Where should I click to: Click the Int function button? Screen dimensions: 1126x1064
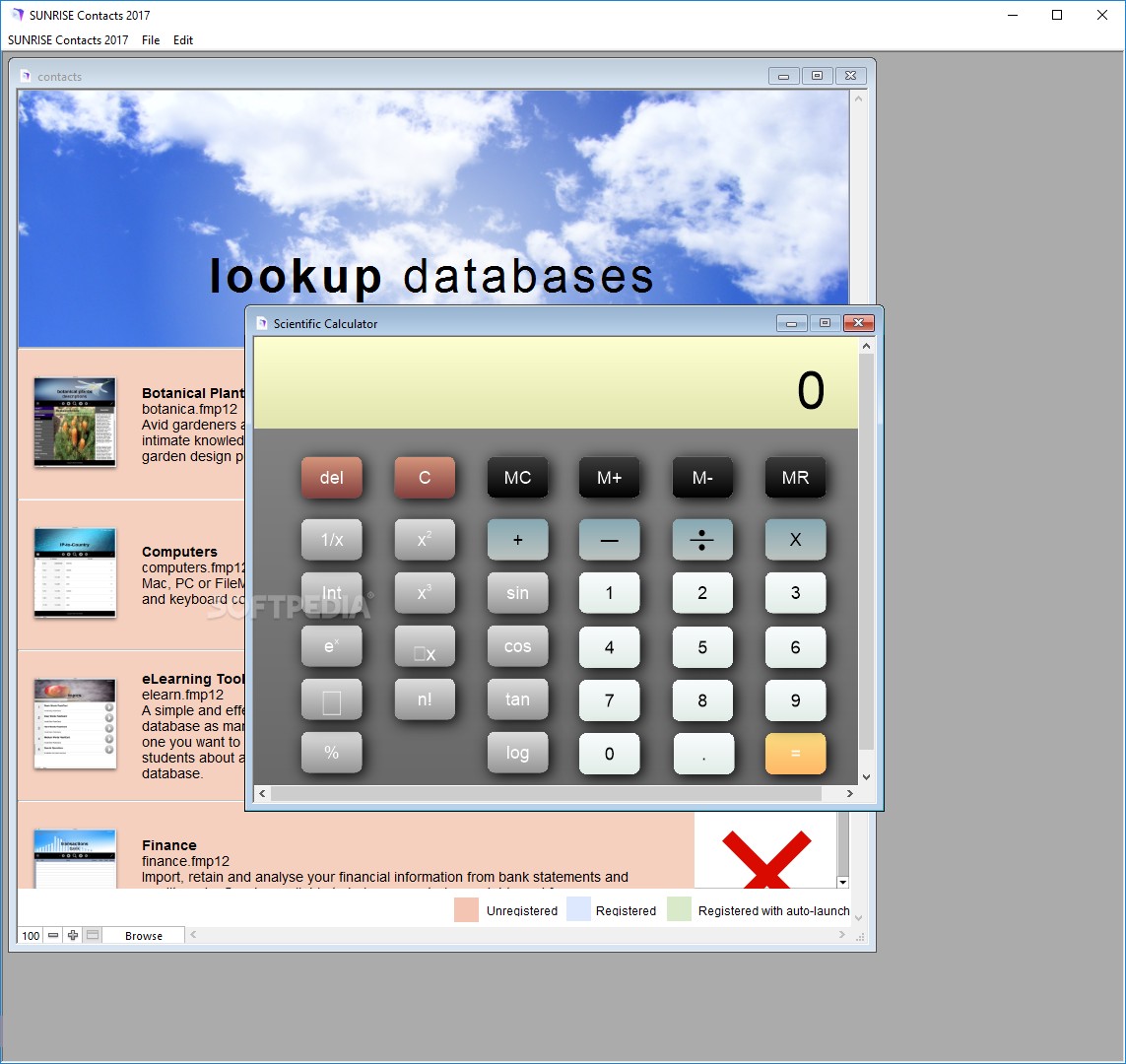tap(331, 593)
